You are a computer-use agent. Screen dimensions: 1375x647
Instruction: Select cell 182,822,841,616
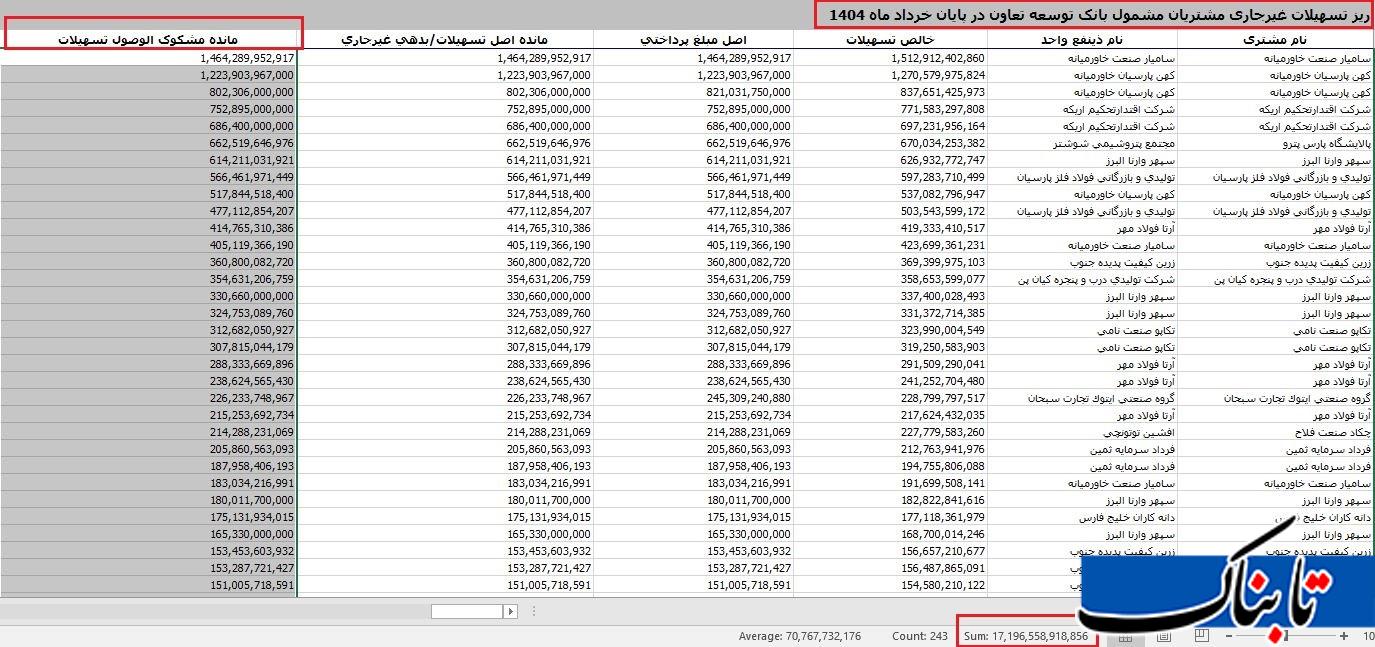pos(891,500)
